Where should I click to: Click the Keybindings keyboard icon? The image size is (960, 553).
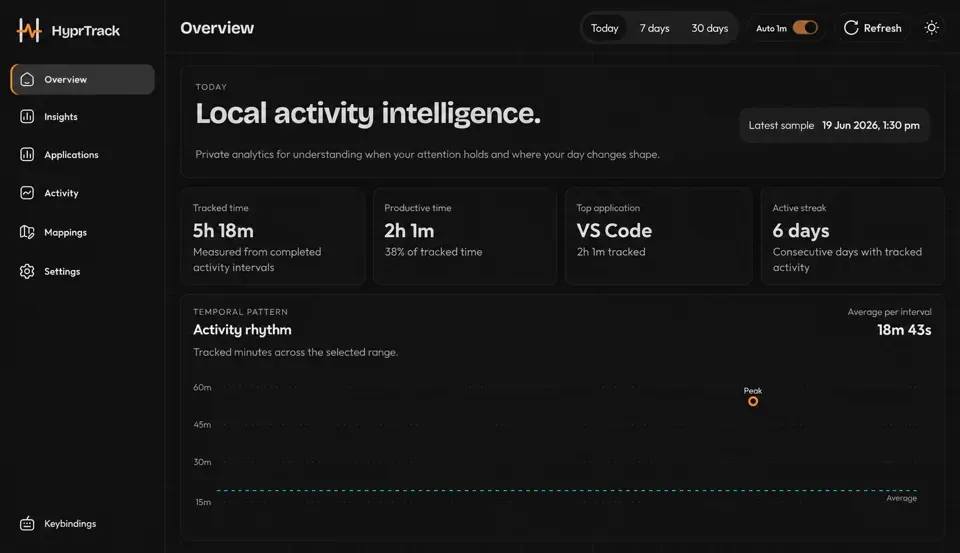tap(27, 524)
